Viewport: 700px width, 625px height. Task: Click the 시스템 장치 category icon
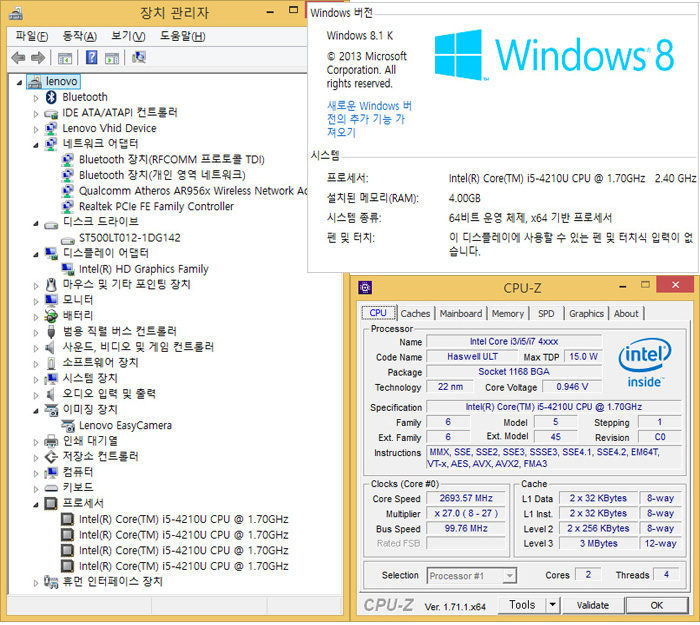pos(51,379)
